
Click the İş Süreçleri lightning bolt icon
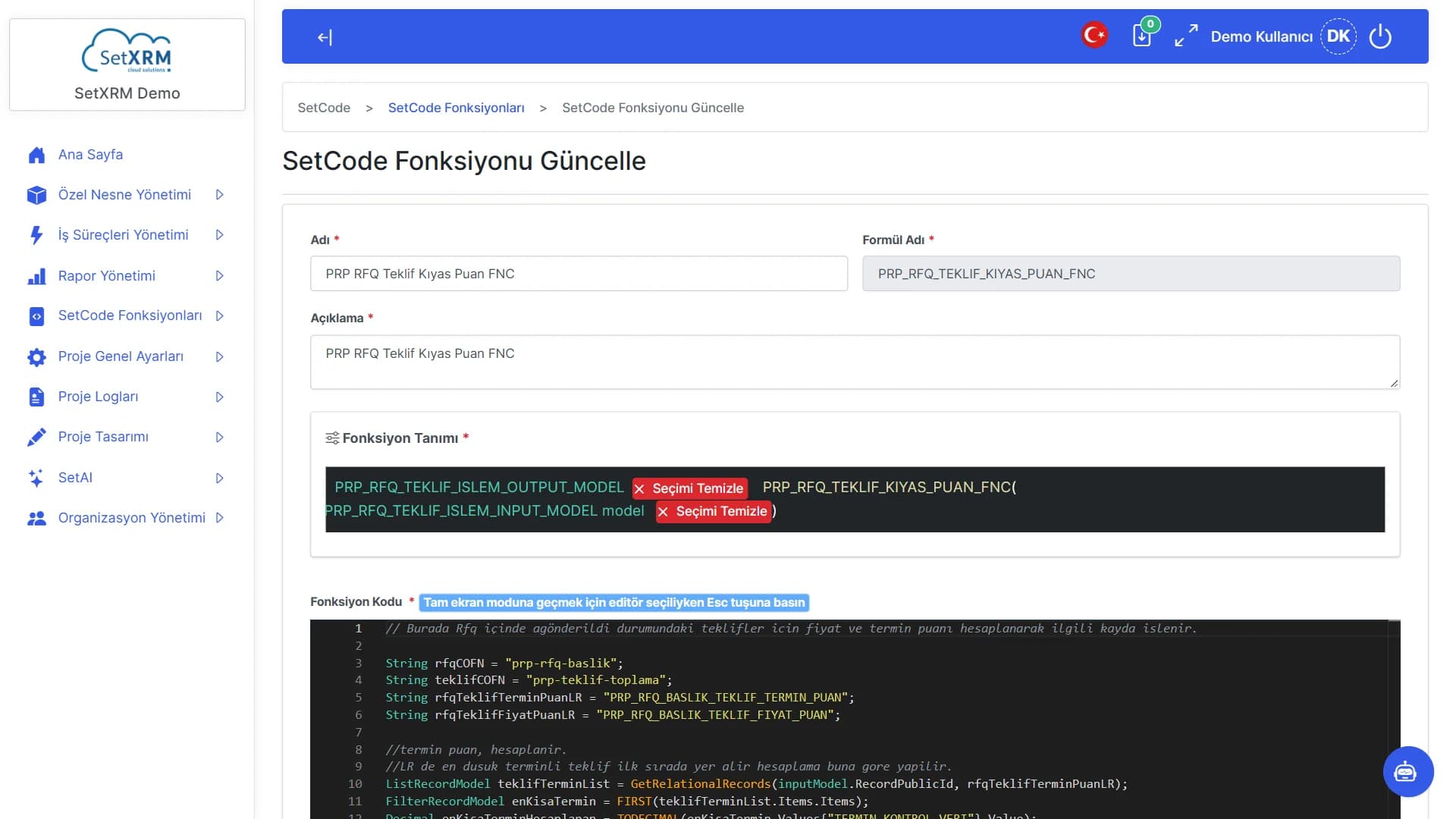click(36, 235)
